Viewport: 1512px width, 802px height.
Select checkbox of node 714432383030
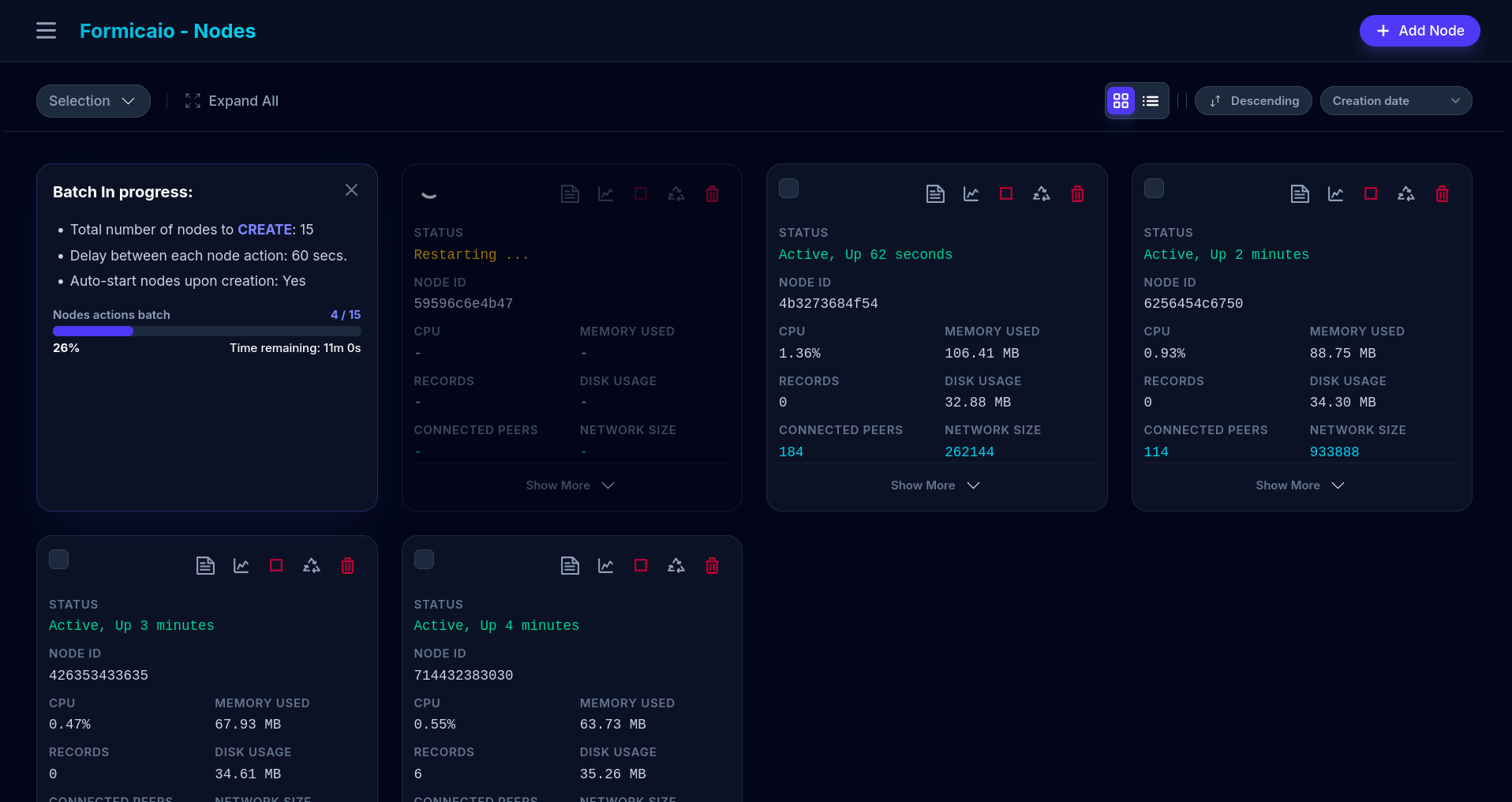424,560
